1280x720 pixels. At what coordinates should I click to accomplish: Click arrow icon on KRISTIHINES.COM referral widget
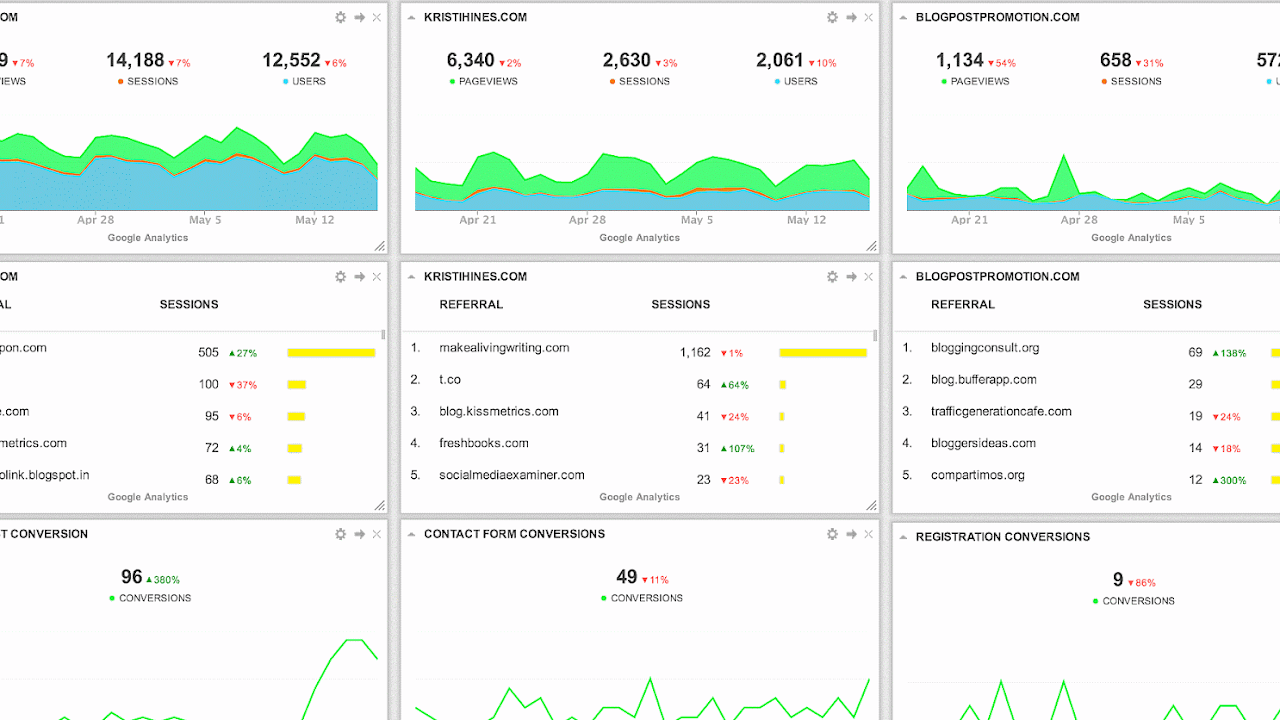click(851, 277)
